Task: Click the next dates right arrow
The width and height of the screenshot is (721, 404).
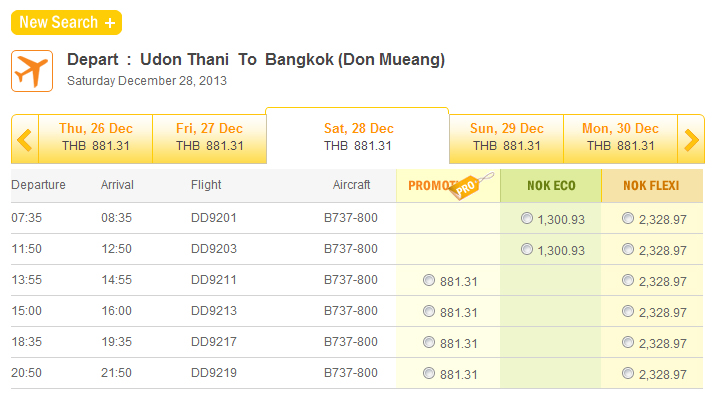Action: pyautogui.click(x=691, y=140)
